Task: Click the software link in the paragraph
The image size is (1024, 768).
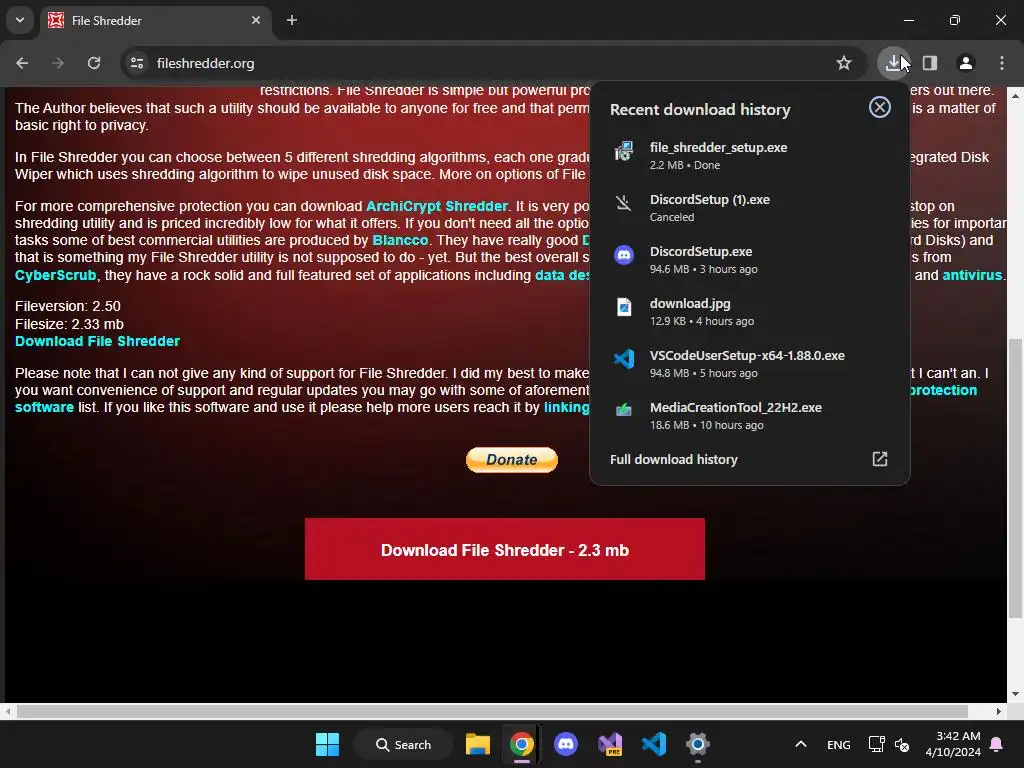Action: (44, 408)
